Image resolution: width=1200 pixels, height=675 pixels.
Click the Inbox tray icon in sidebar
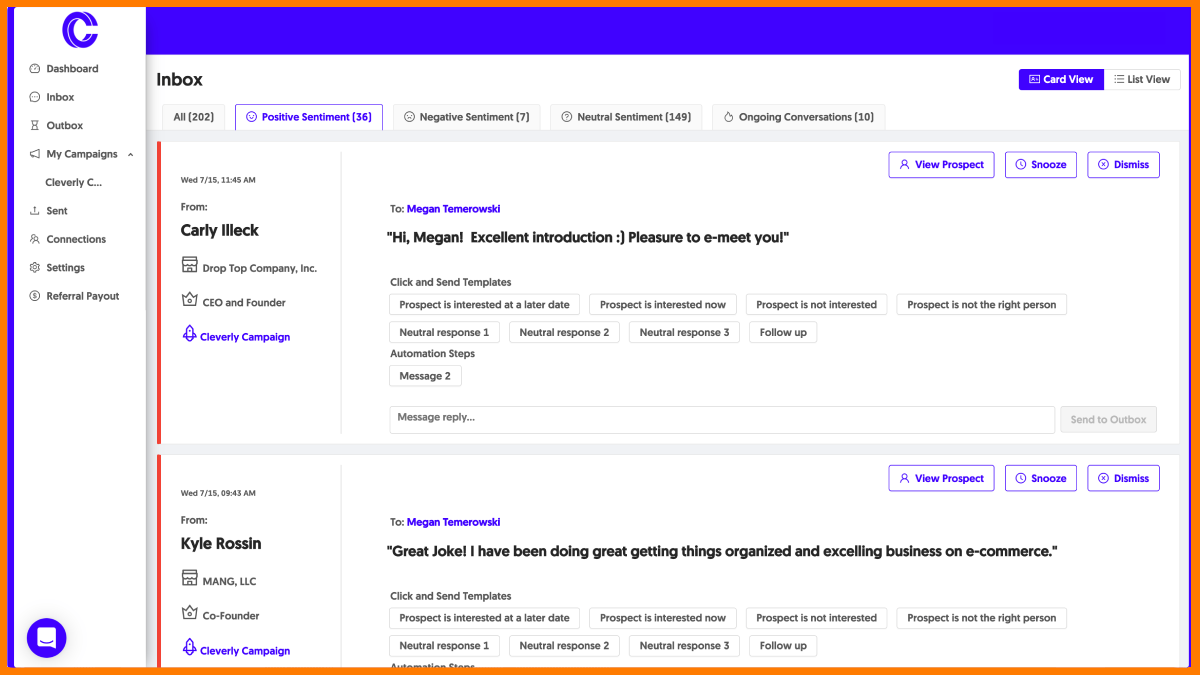pos(35,97)
